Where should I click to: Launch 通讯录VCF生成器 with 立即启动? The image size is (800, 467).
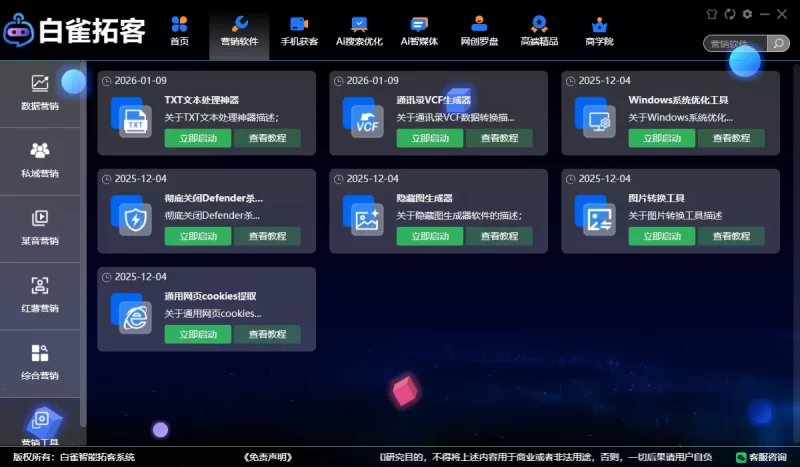pyautogui.click(x=430, y=138)
